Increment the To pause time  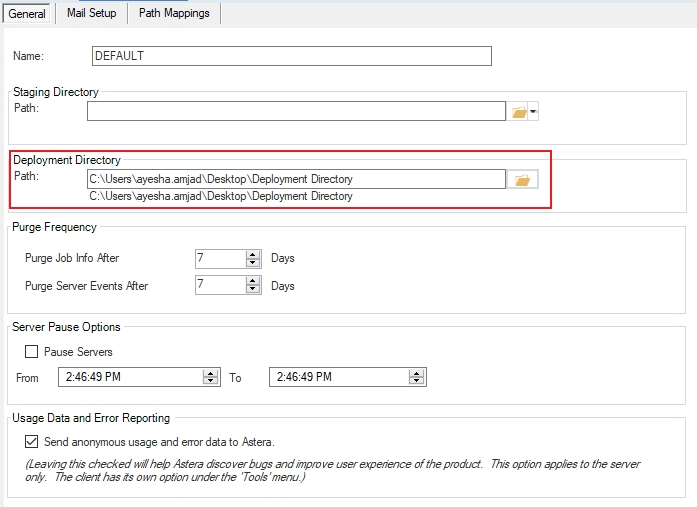coord(418,373)
